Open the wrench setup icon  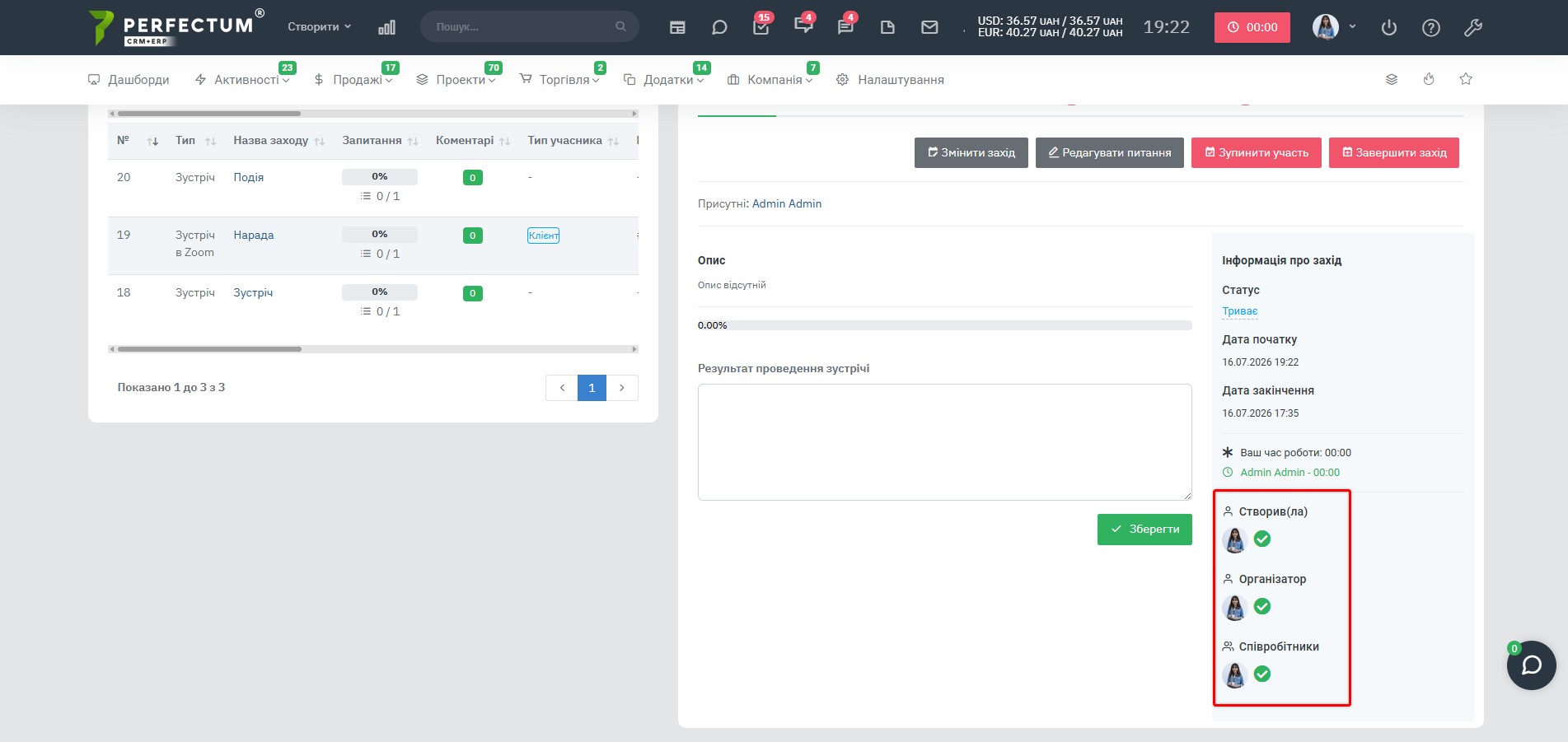[x=1473, y=27]
